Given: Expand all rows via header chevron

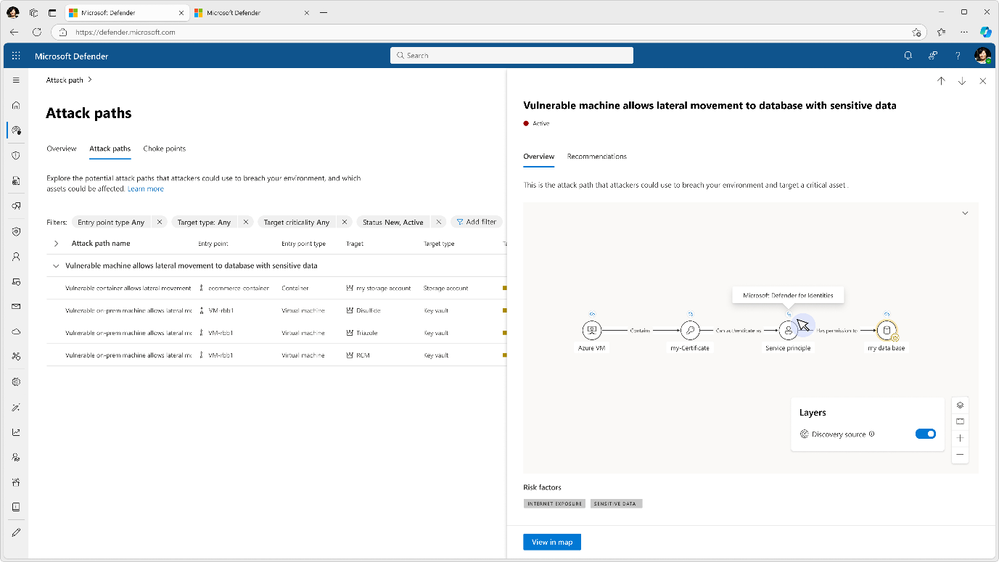Looking at the screenshot, I should point(56,243).
